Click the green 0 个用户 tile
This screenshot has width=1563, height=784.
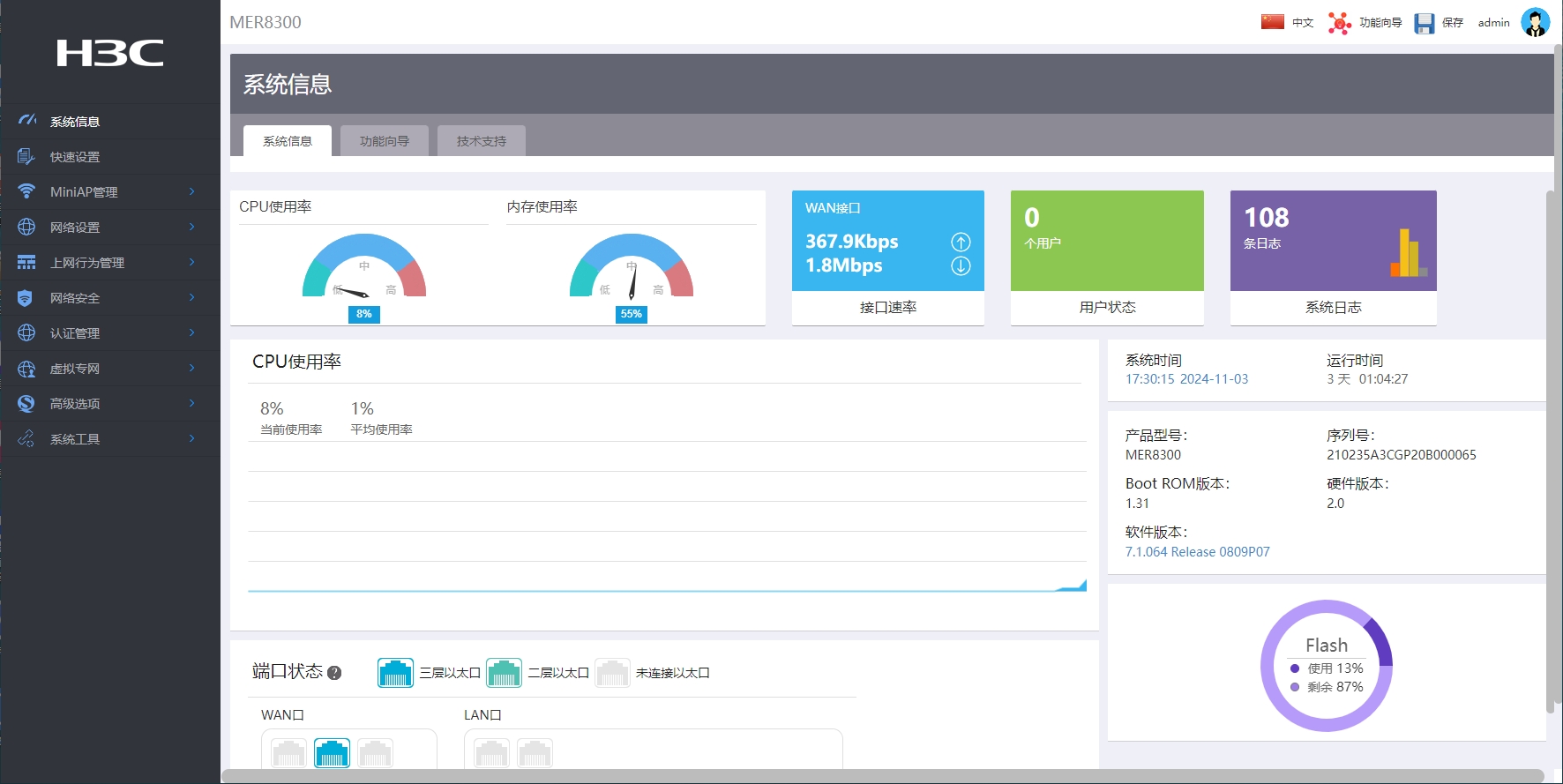[x=1107, y=241]
